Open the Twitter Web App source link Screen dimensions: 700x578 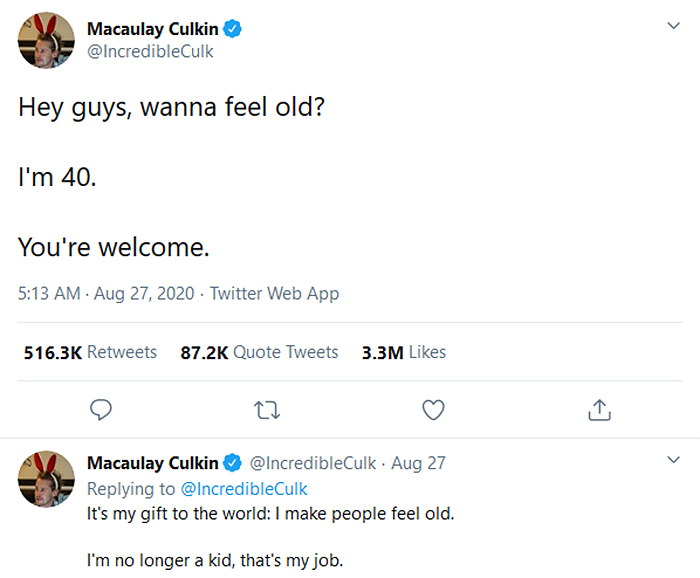click(x=274, y=294)
